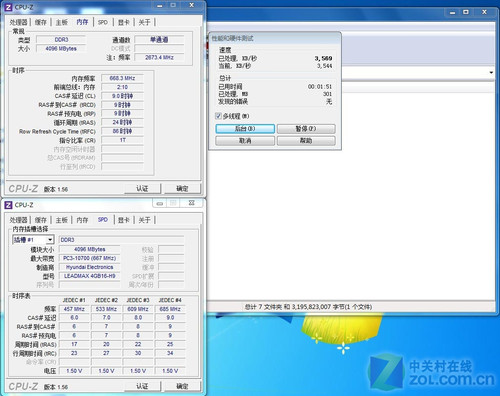
Task: Open address dropdown arrow in background window
Action: pos(491,72)
